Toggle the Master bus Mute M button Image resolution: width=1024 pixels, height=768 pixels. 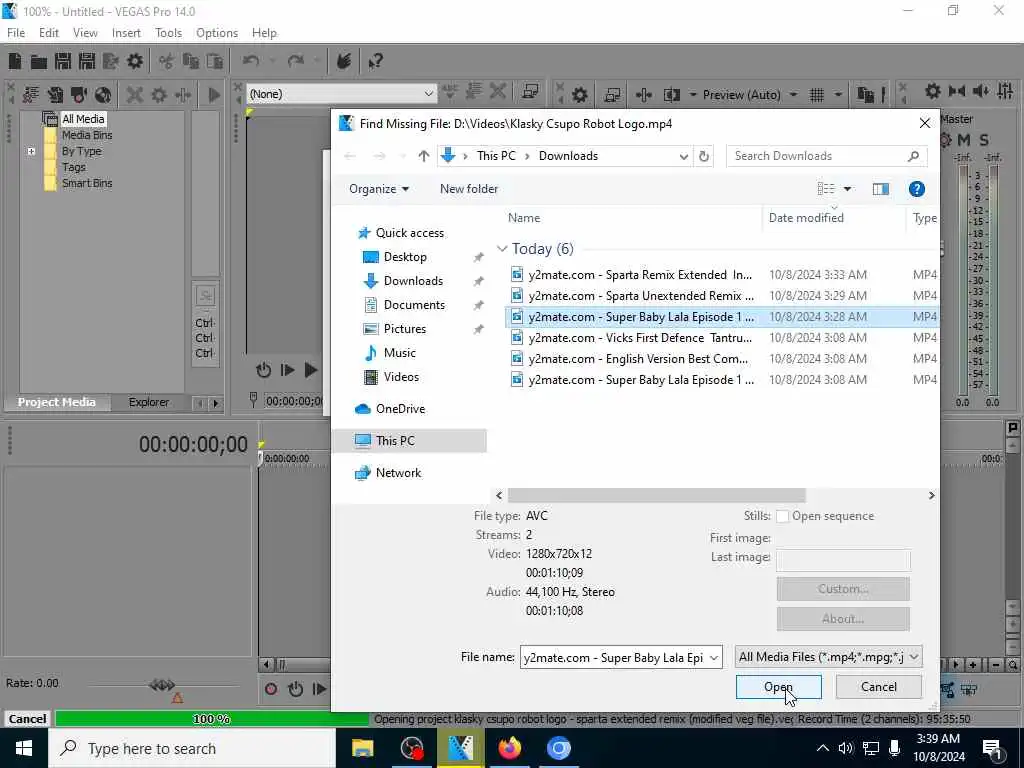(963, 140)
